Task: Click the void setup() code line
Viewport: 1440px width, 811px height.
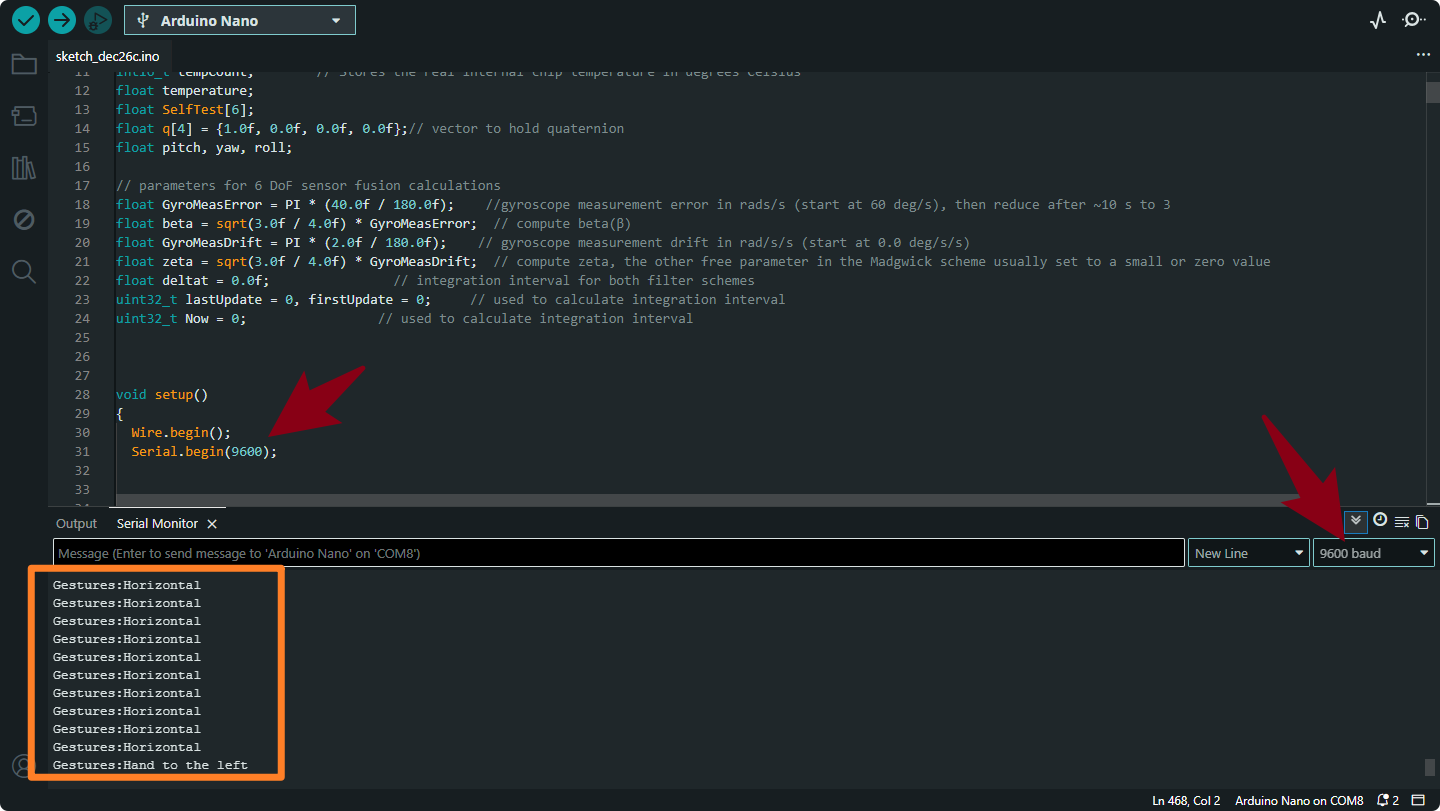Action: (162, 395)
